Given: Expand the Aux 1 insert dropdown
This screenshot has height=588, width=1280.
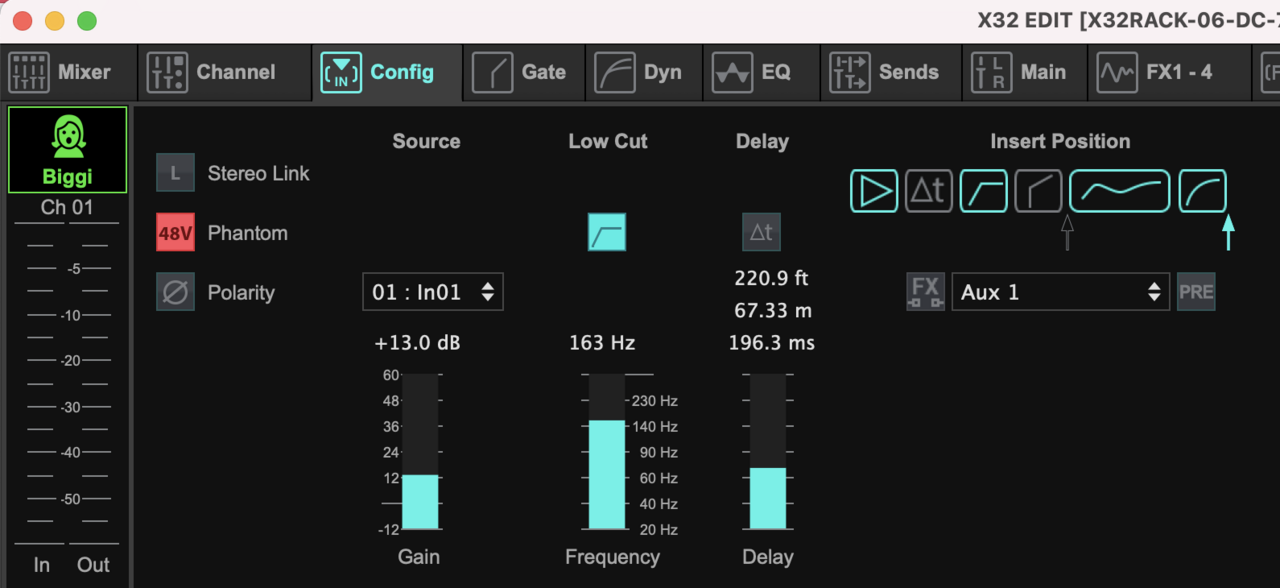Looking at the screenshot, I should point(1060,292).
